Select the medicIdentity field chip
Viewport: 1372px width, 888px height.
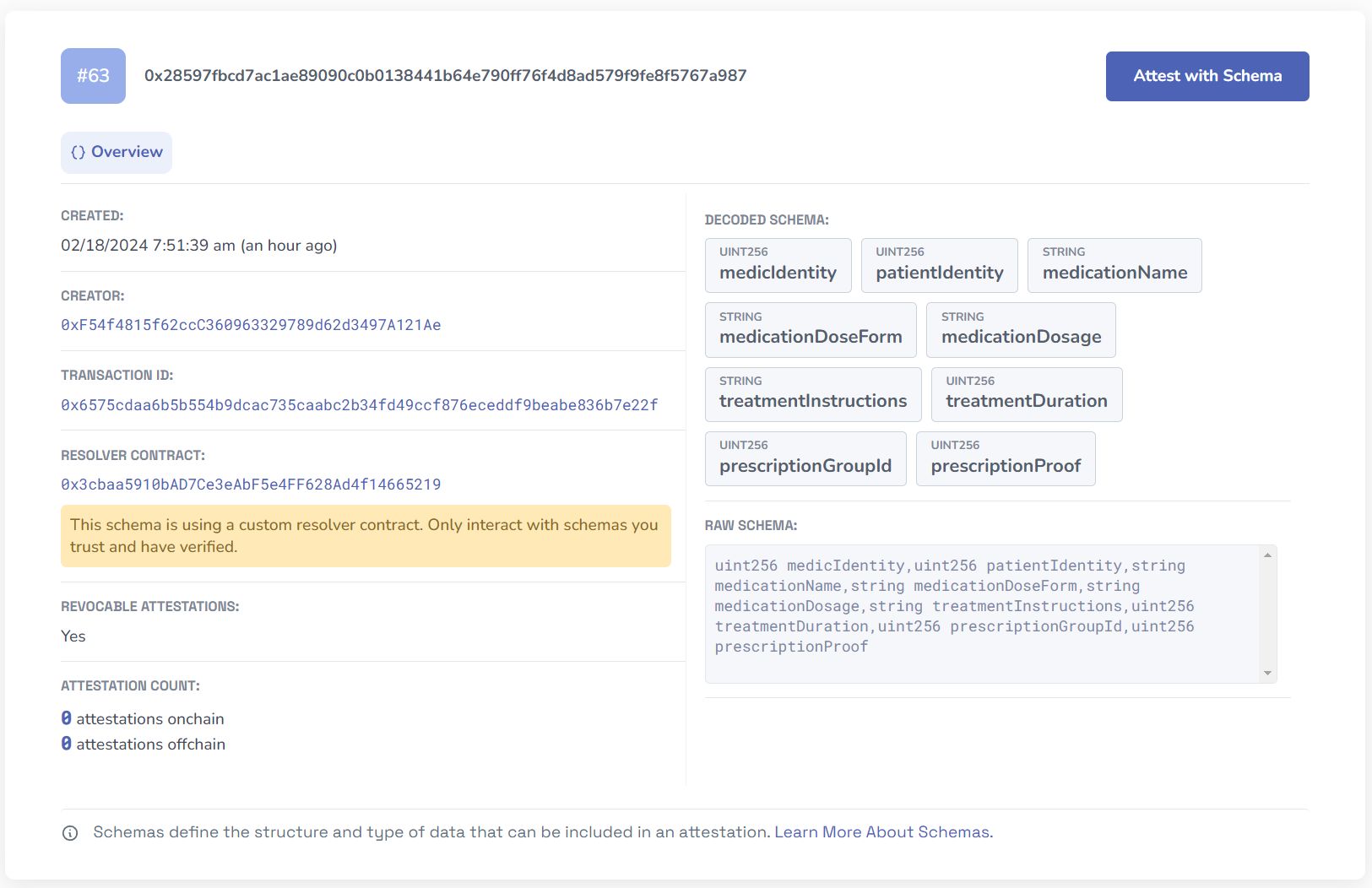click(778, 265)
